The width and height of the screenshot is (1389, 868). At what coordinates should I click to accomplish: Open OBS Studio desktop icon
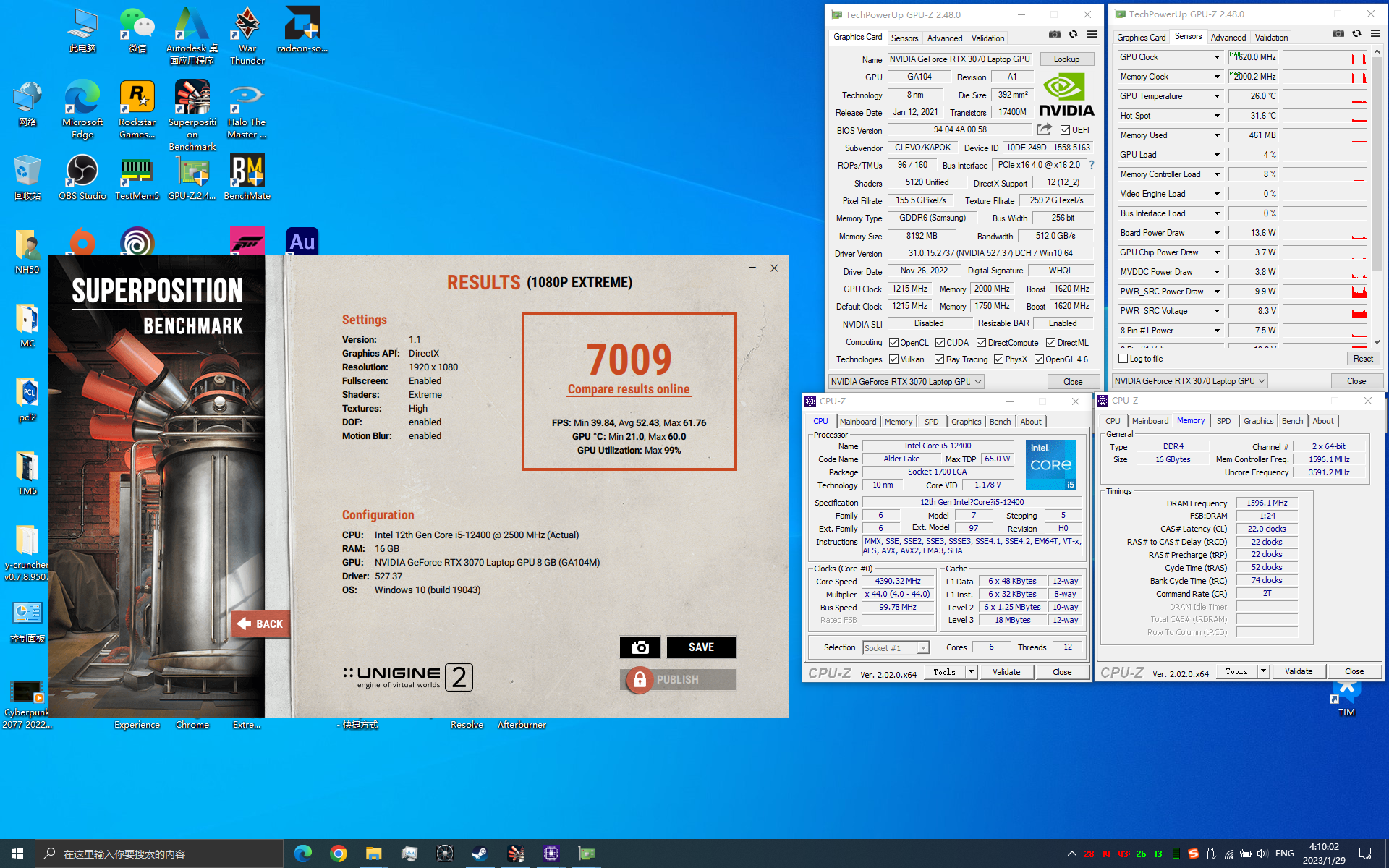(82, 178)
